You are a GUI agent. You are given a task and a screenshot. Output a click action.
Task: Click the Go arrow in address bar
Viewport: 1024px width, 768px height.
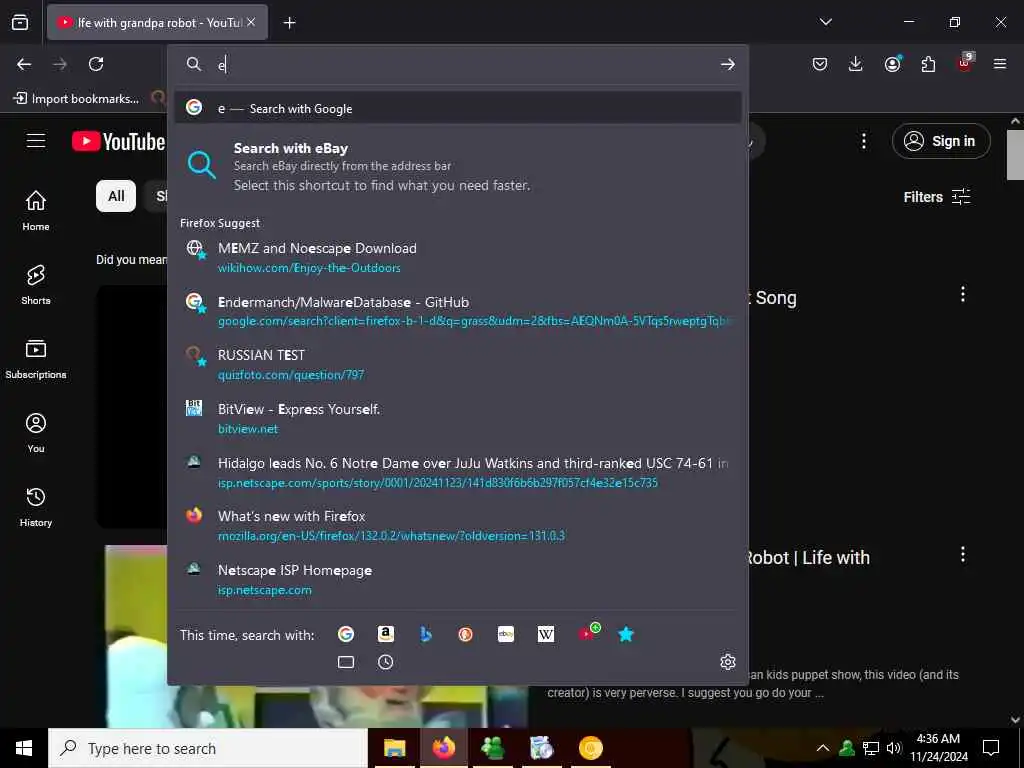point(728,64)
